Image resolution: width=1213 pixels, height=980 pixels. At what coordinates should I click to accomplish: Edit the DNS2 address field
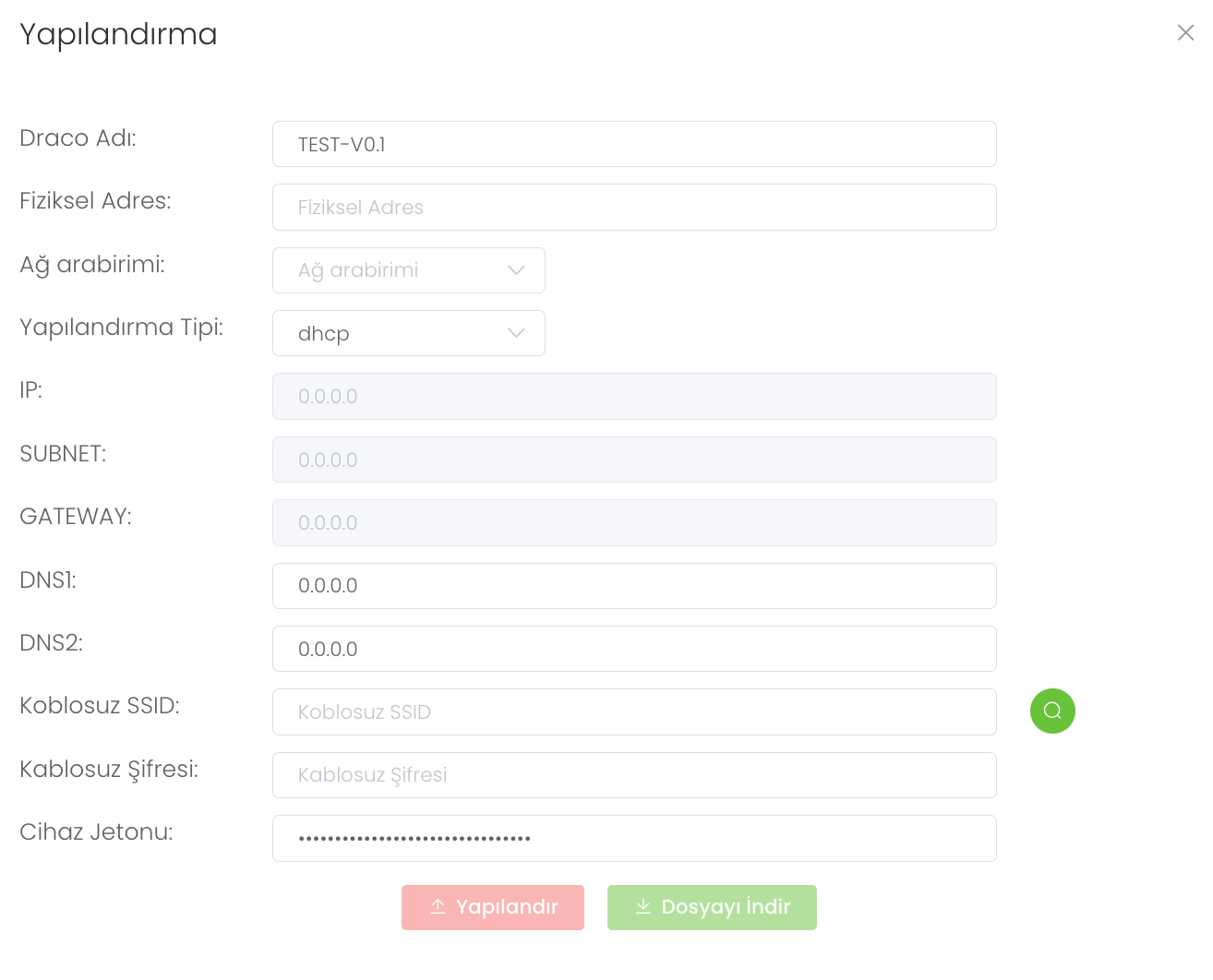point(634,649)
